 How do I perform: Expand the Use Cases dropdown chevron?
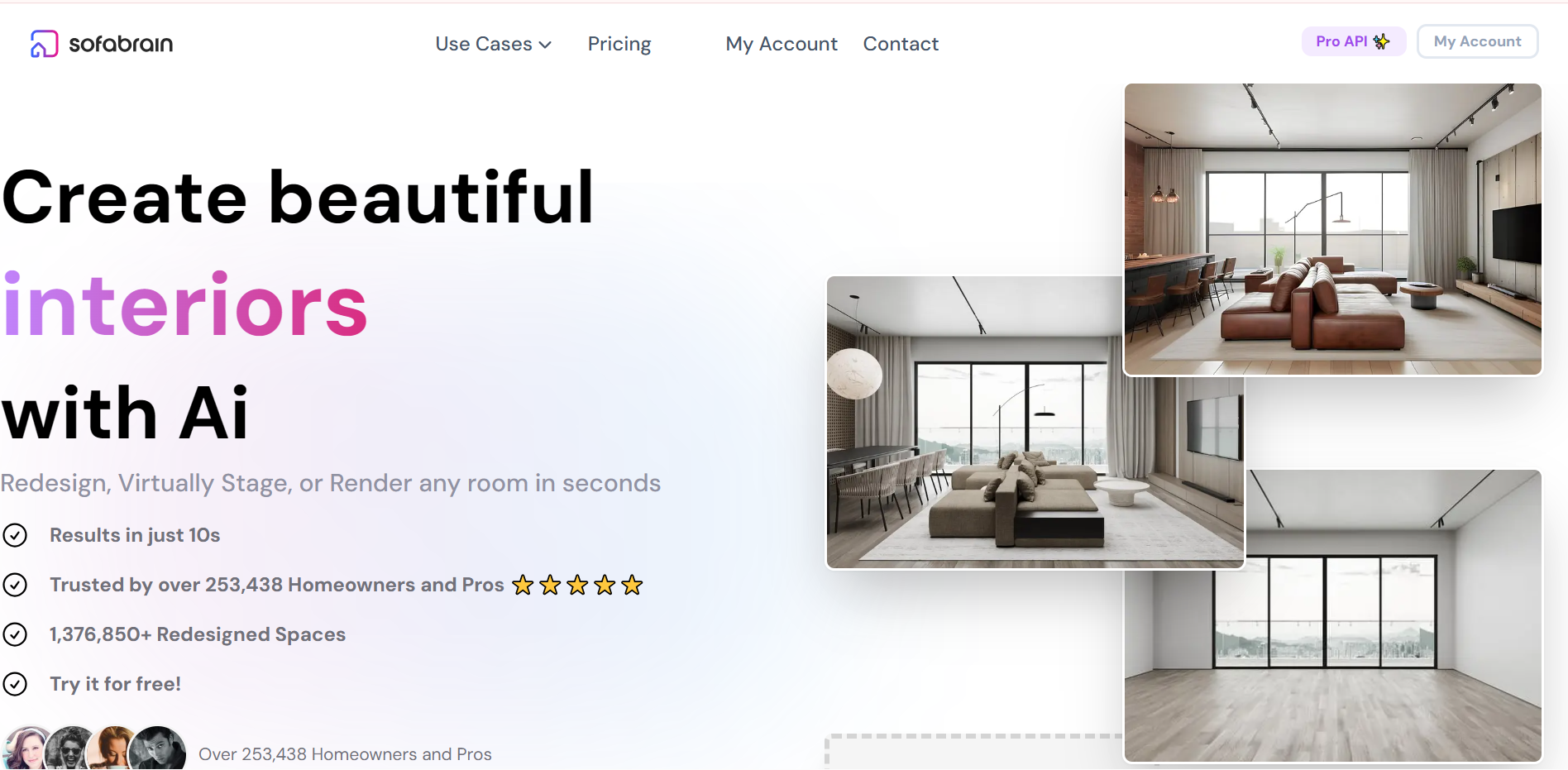pos(545,45)
